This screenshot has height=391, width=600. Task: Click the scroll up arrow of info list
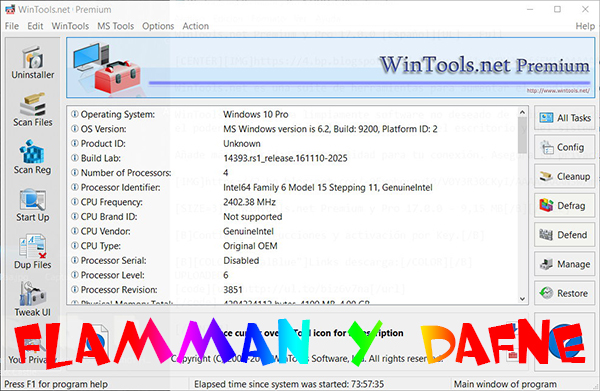(x=522, y=112)
